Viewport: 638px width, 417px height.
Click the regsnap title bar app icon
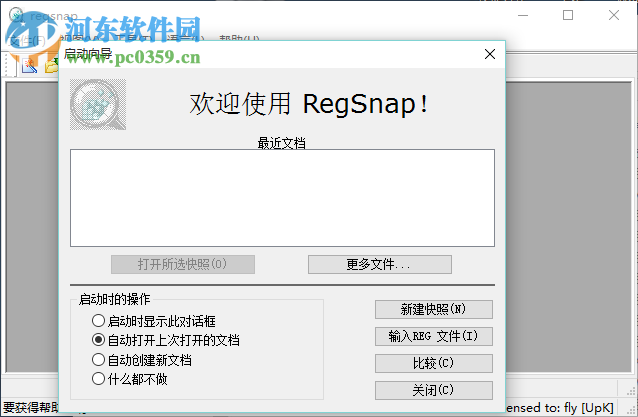tap(17, 15)
